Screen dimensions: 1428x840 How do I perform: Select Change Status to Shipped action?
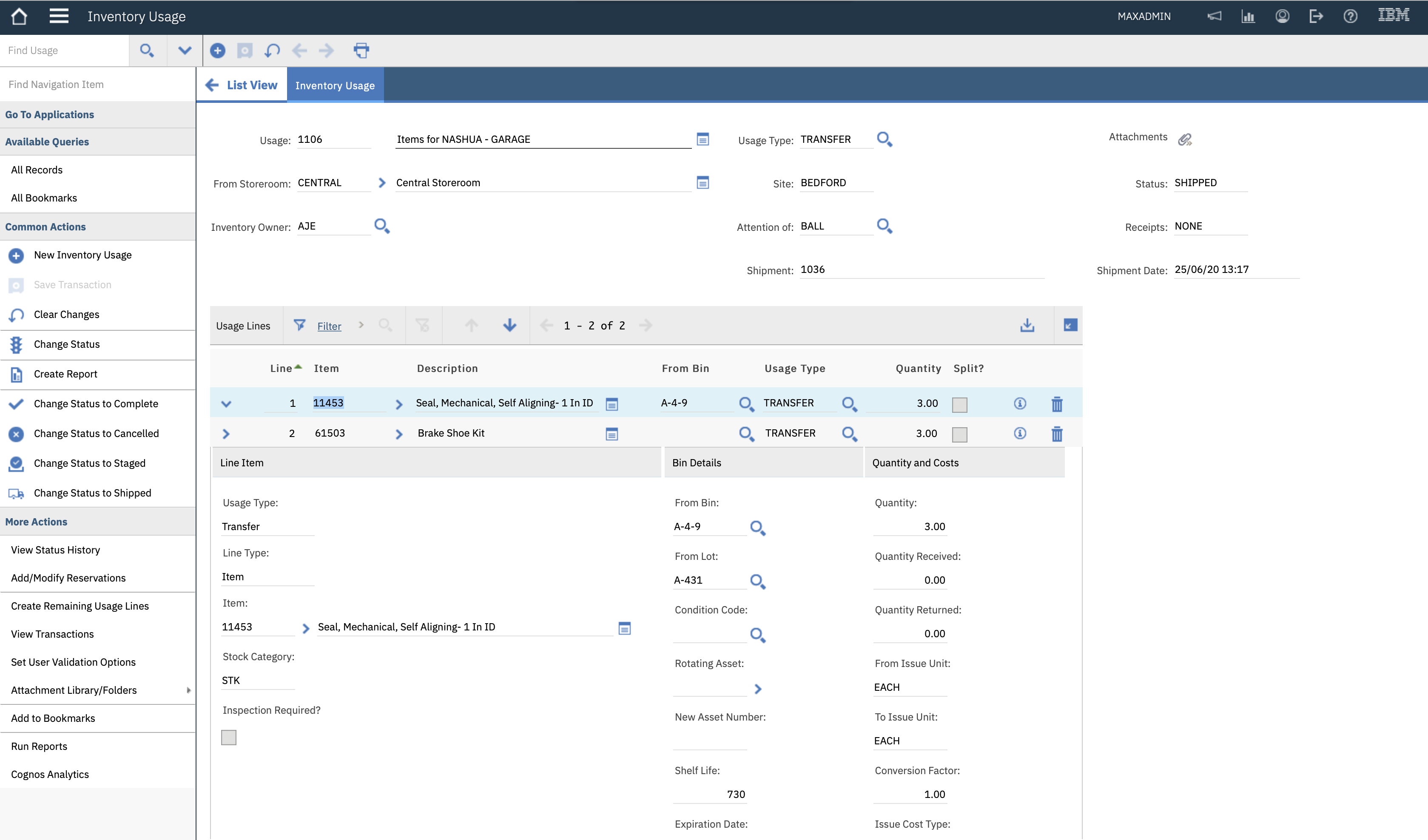[92, 493]
